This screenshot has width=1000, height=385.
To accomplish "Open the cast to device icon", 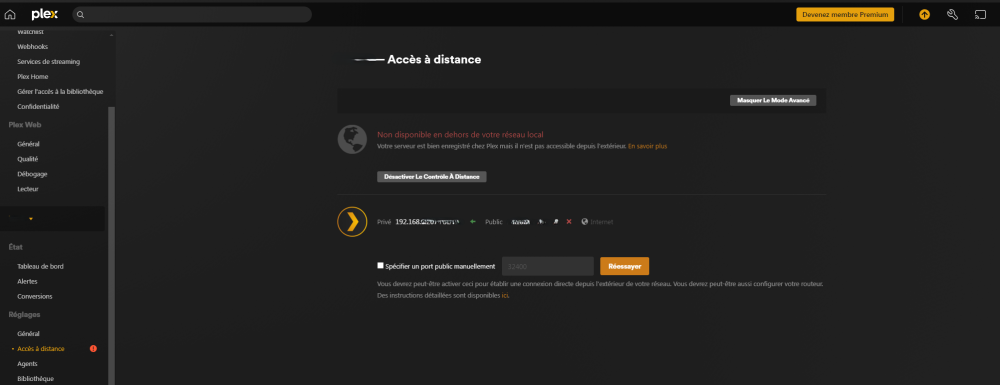I will [980, 15].
